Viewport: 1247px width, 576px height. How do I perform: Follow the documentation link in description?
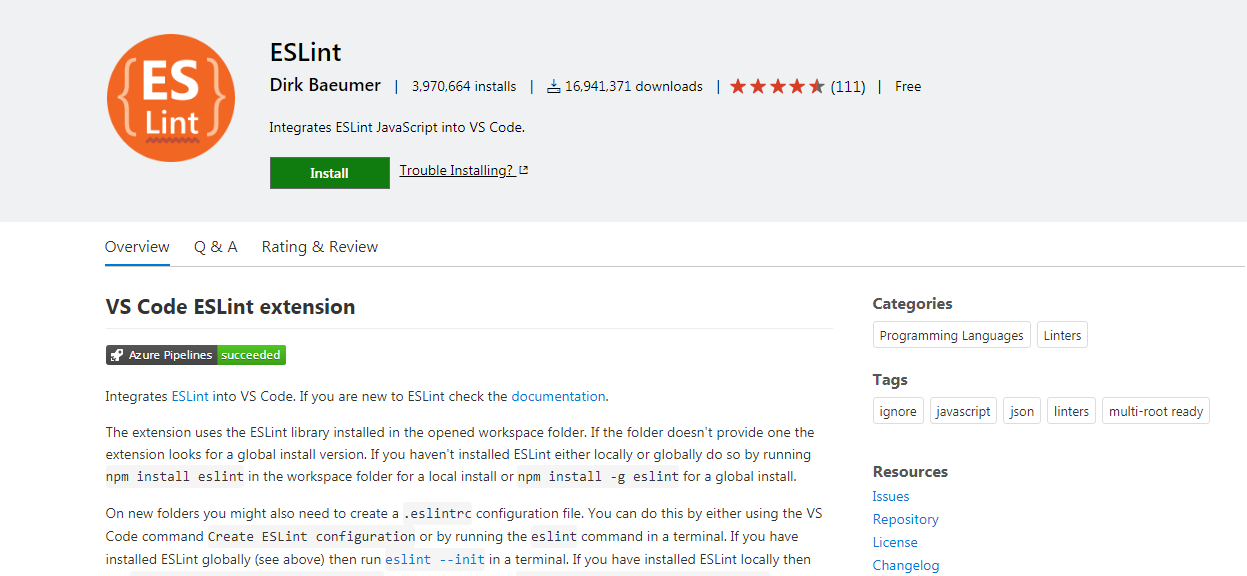[x=558, y=396]
